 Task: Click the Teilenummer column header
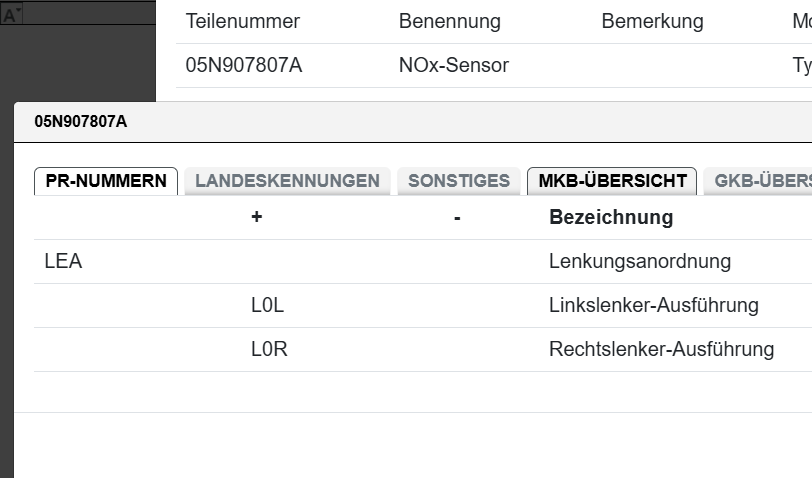(243, 21)
